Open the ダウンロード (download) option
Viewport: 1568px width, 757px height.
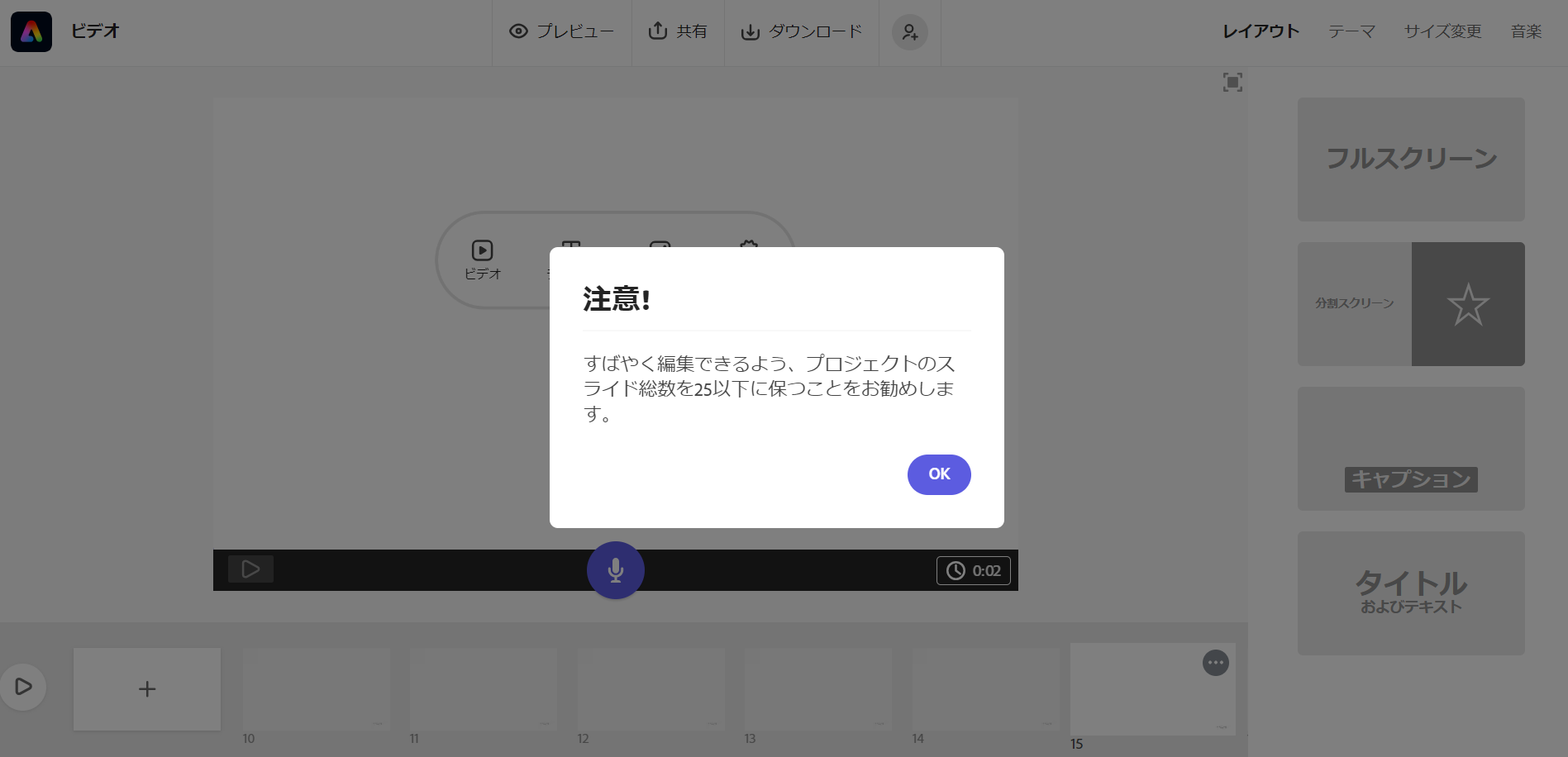[x=801, y=31]
